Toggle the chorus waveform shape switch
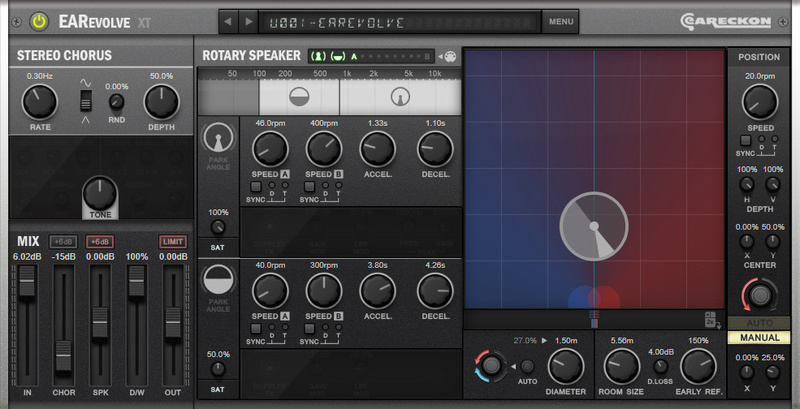800x409 pixels. [x=87, y=101]
